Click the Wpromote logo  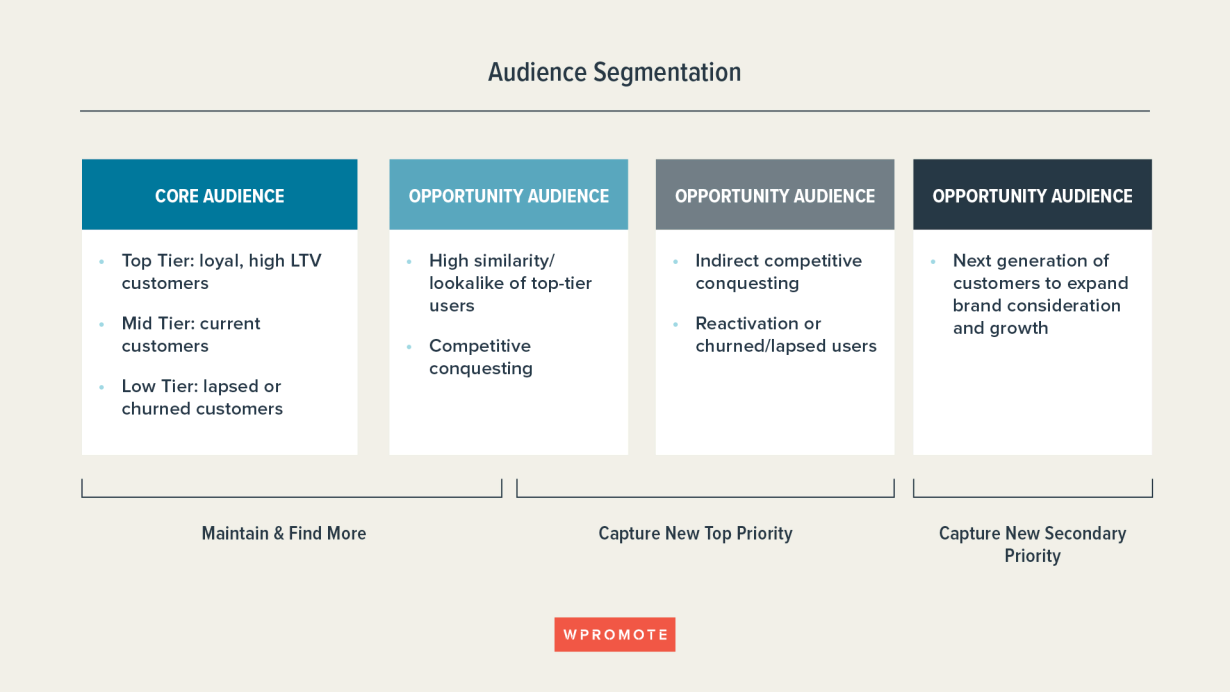pos(614,635)
